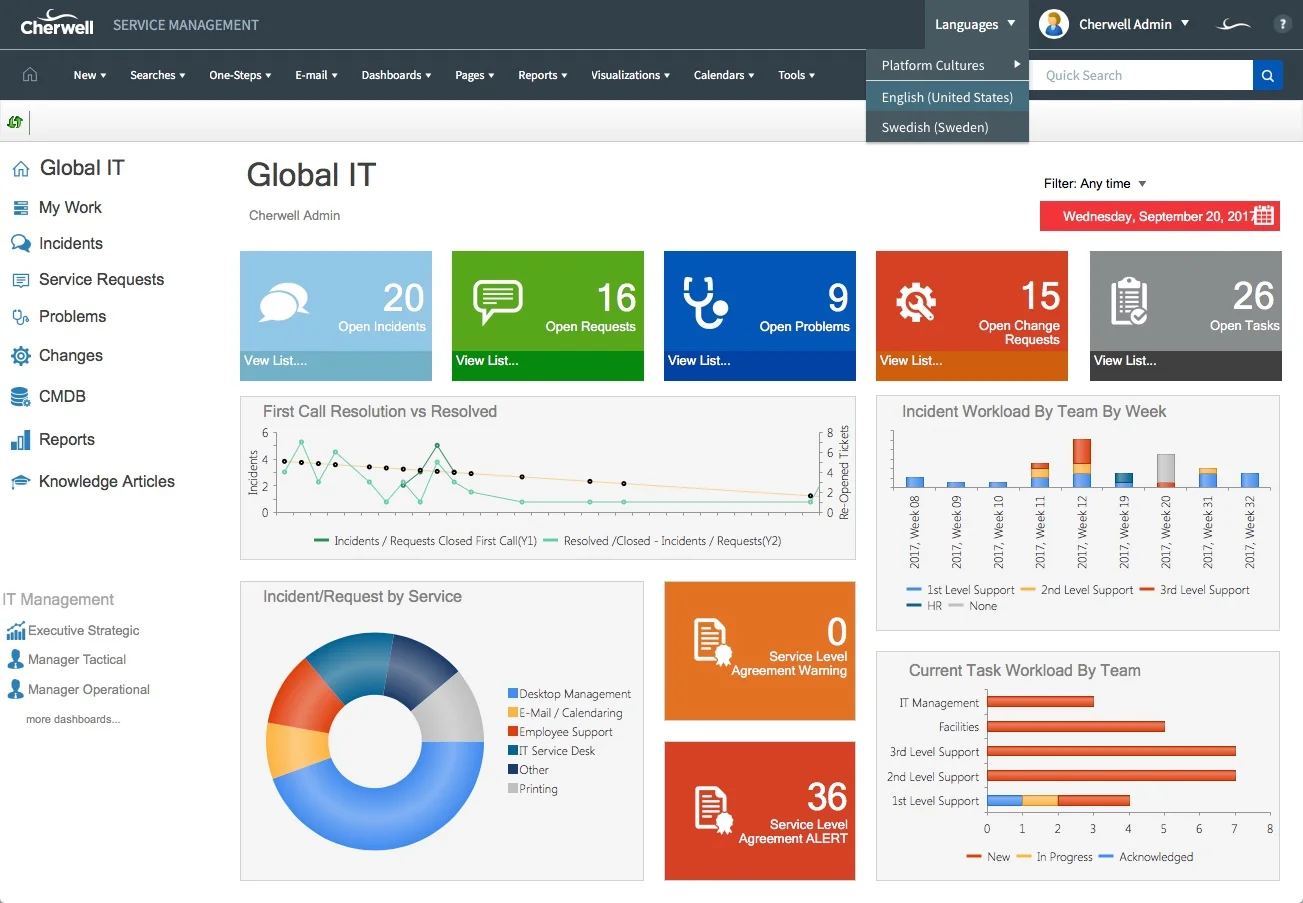Click the stethoscope icon on Open Problems tile
Screen dimensions: 1303x903
(705, 302)
